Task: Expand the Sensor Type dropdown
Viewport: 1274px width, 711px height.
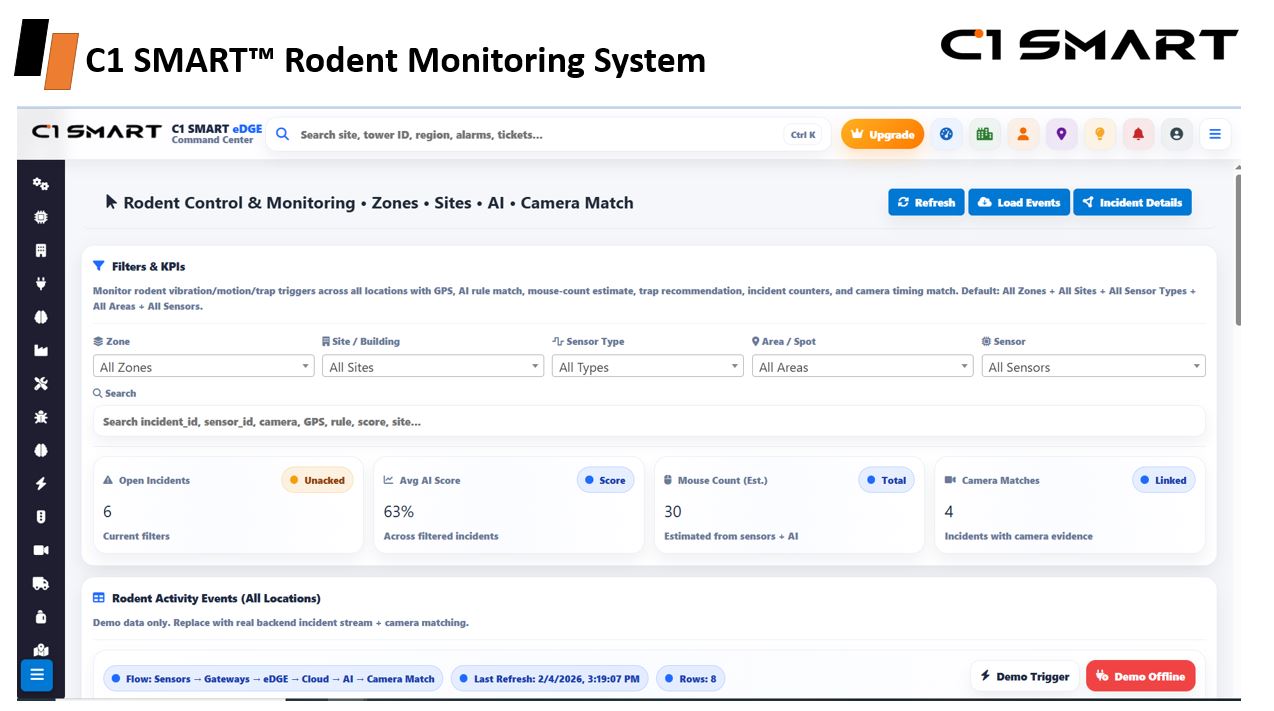Action: pos(647,367)
